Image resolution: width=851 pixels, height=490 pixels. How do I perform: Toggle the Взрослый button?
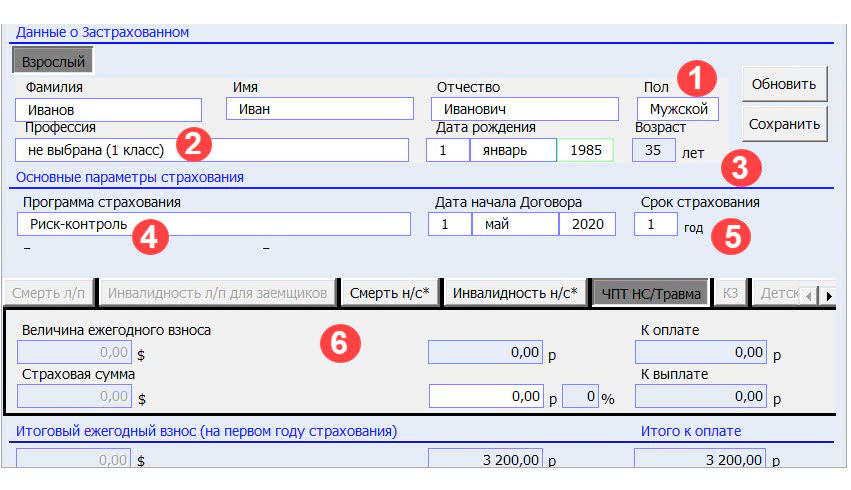click(x=53, y=61)
